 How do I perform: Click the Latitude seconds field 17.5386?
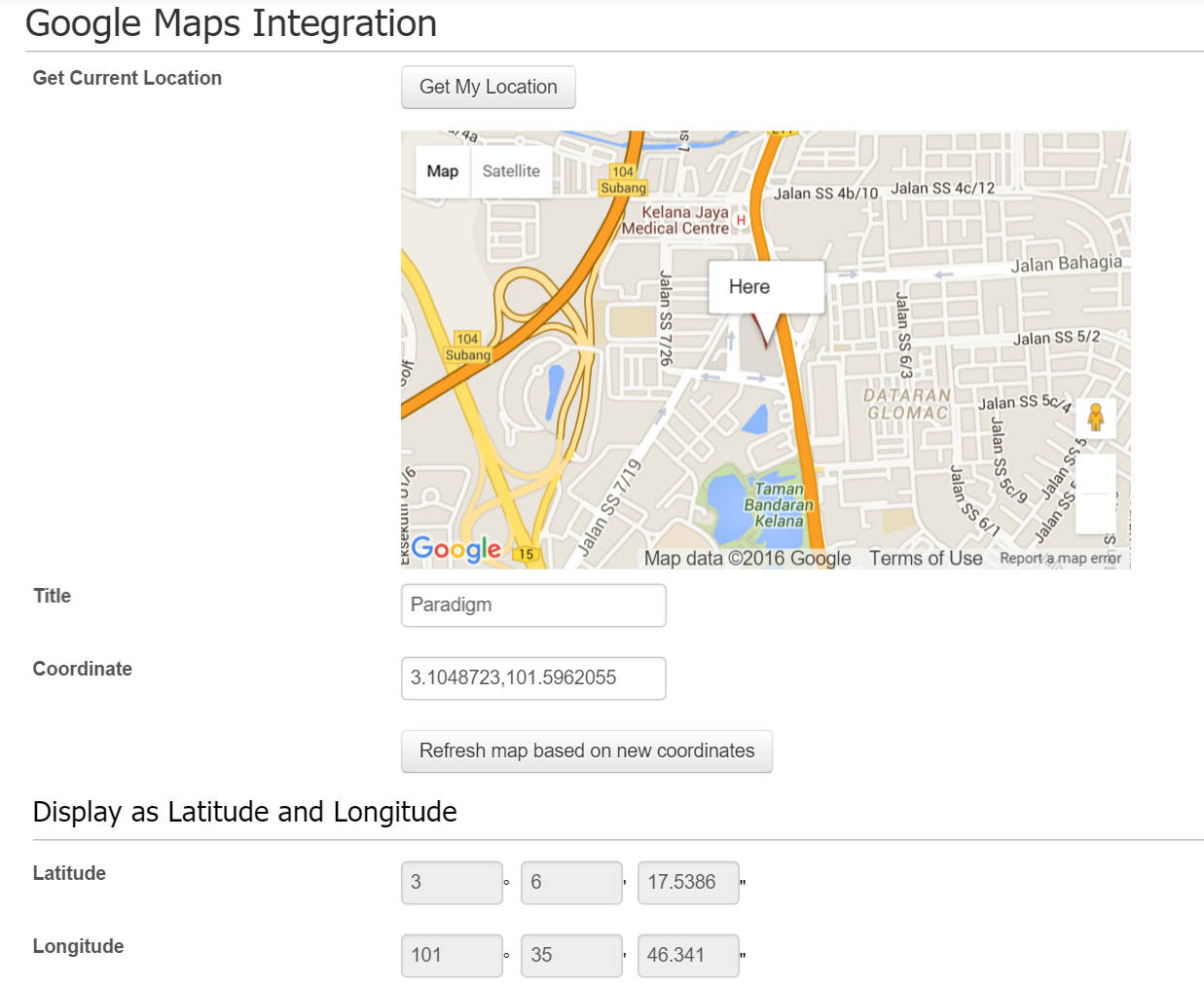click(688, 883)
